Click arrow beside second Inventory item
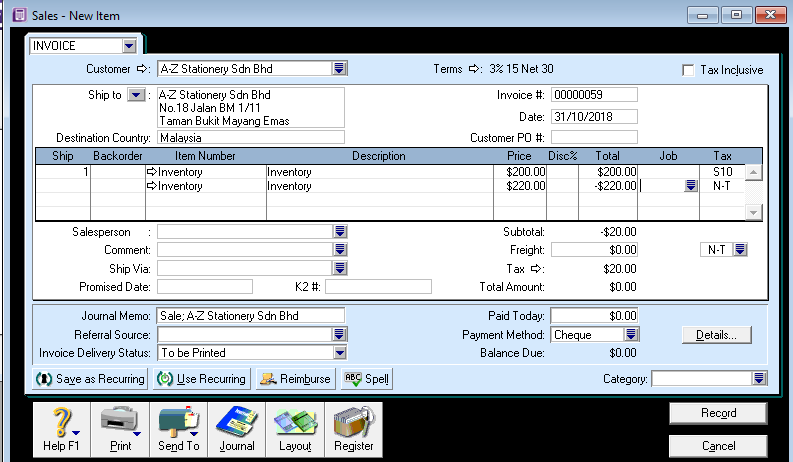Screen dimensions: 793x462 coord(152,186)
